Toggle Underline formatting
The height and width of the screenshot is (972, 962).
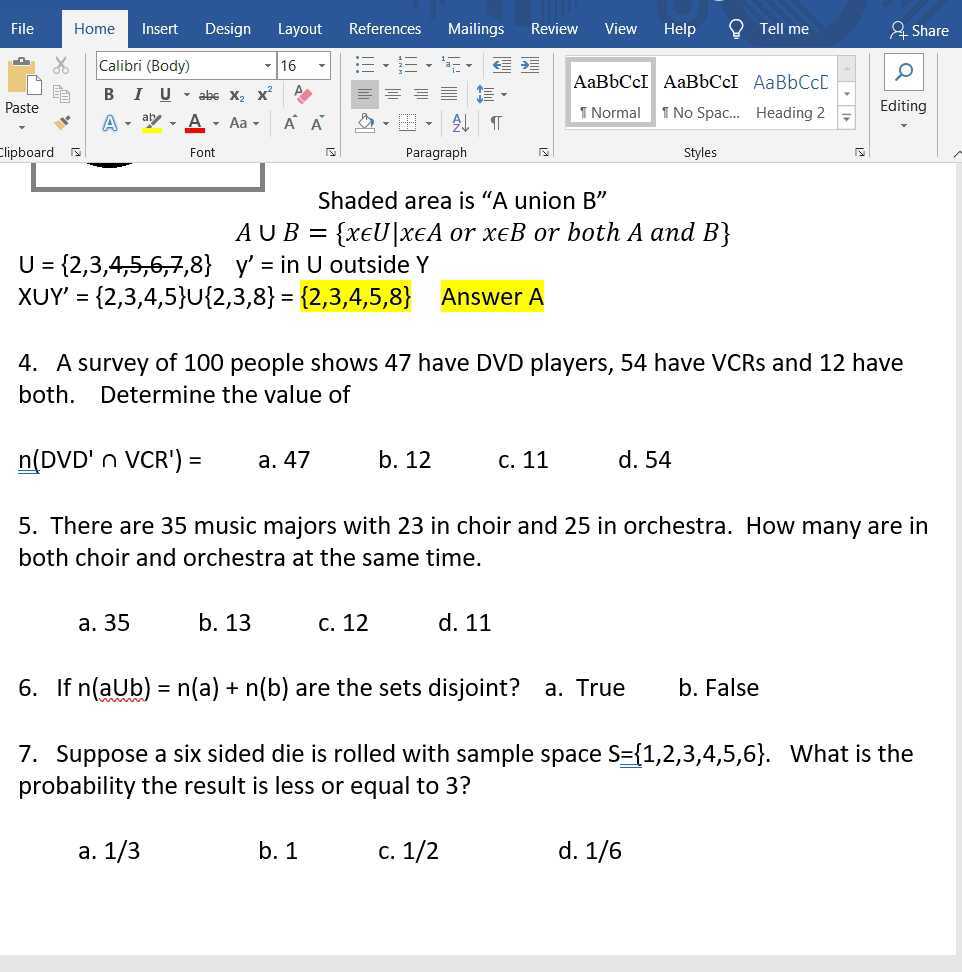165,94
